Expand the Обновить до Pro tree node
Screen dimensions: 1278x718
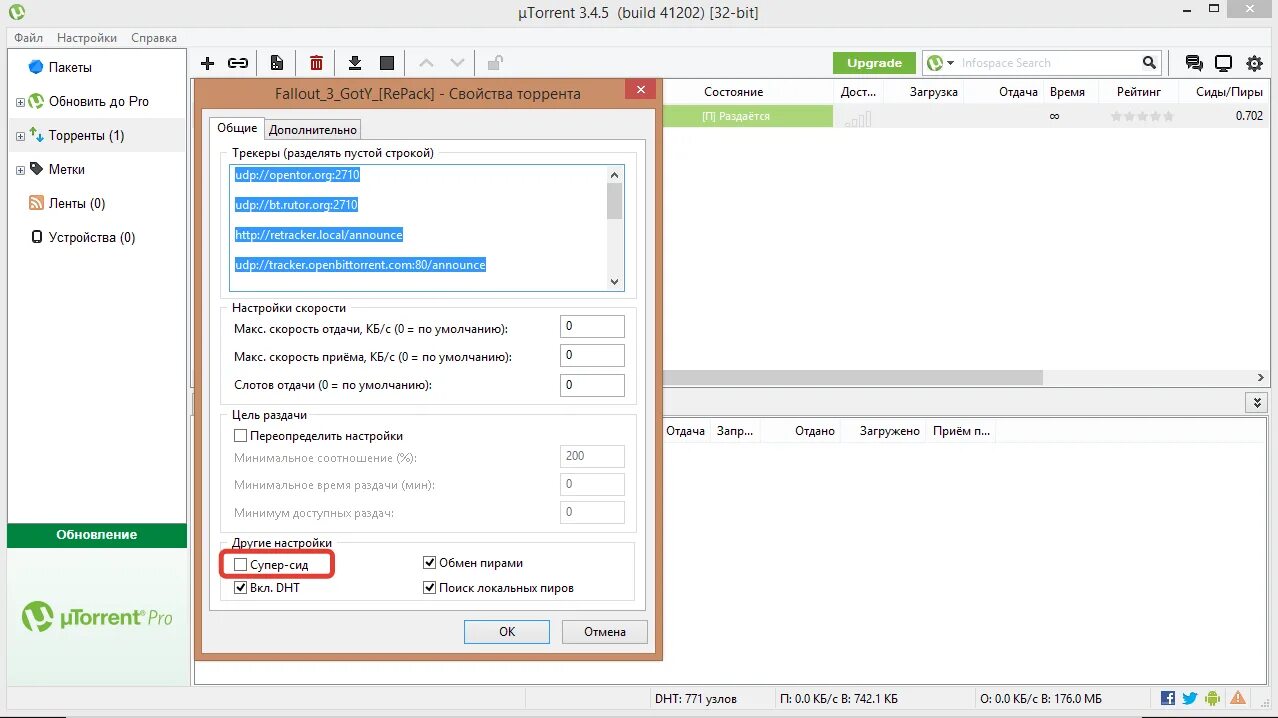[x=20, y=102]
